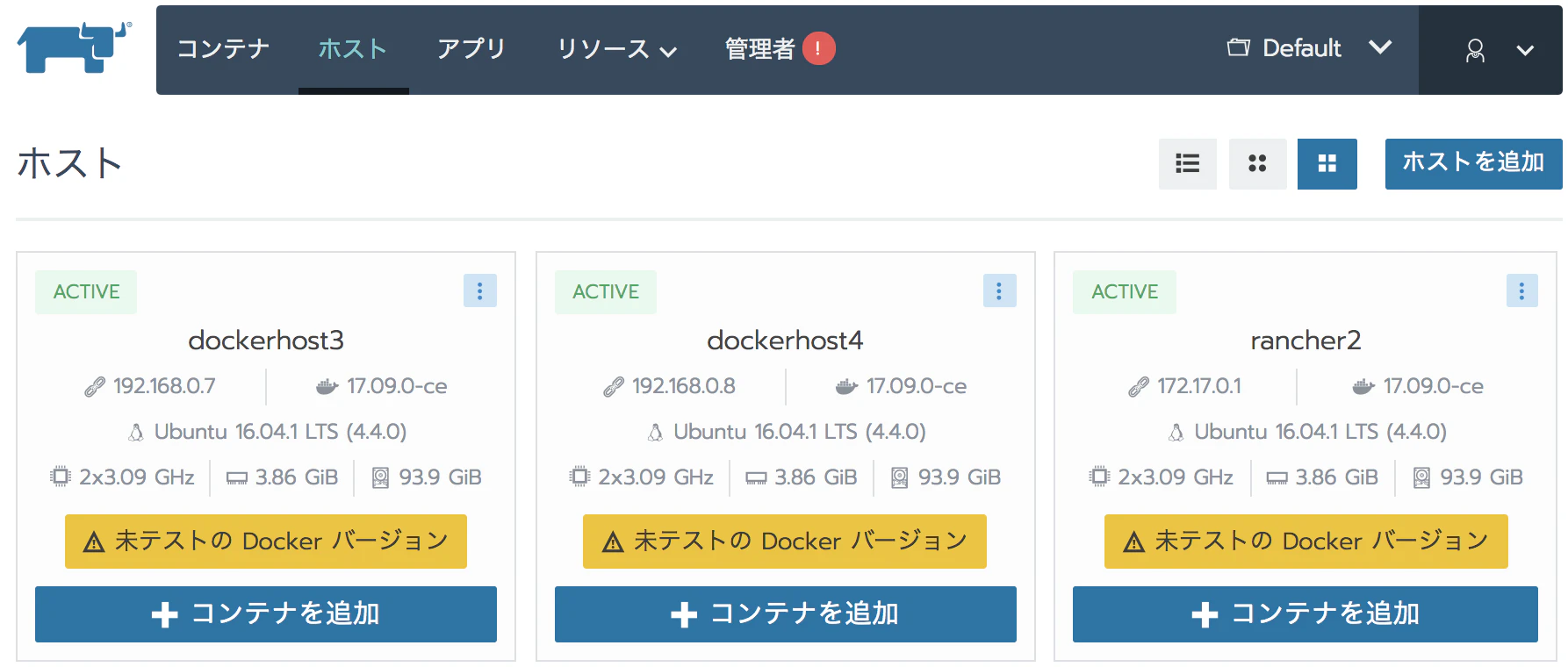
Task: Click 17.09.0-ce version on rancher2
Action: click(1434, 386)
